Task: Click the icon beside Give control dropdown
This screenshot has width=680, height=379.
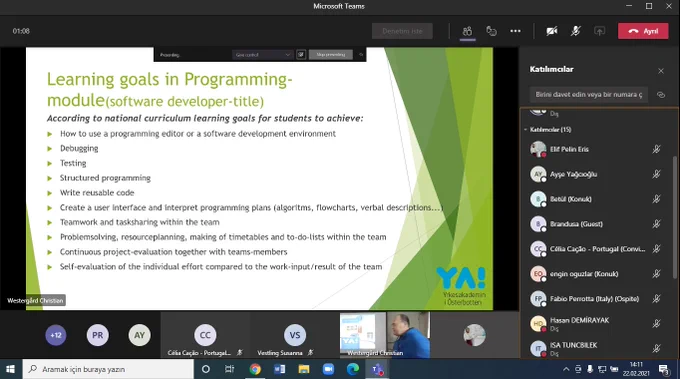Action: [x=301, y=55]
